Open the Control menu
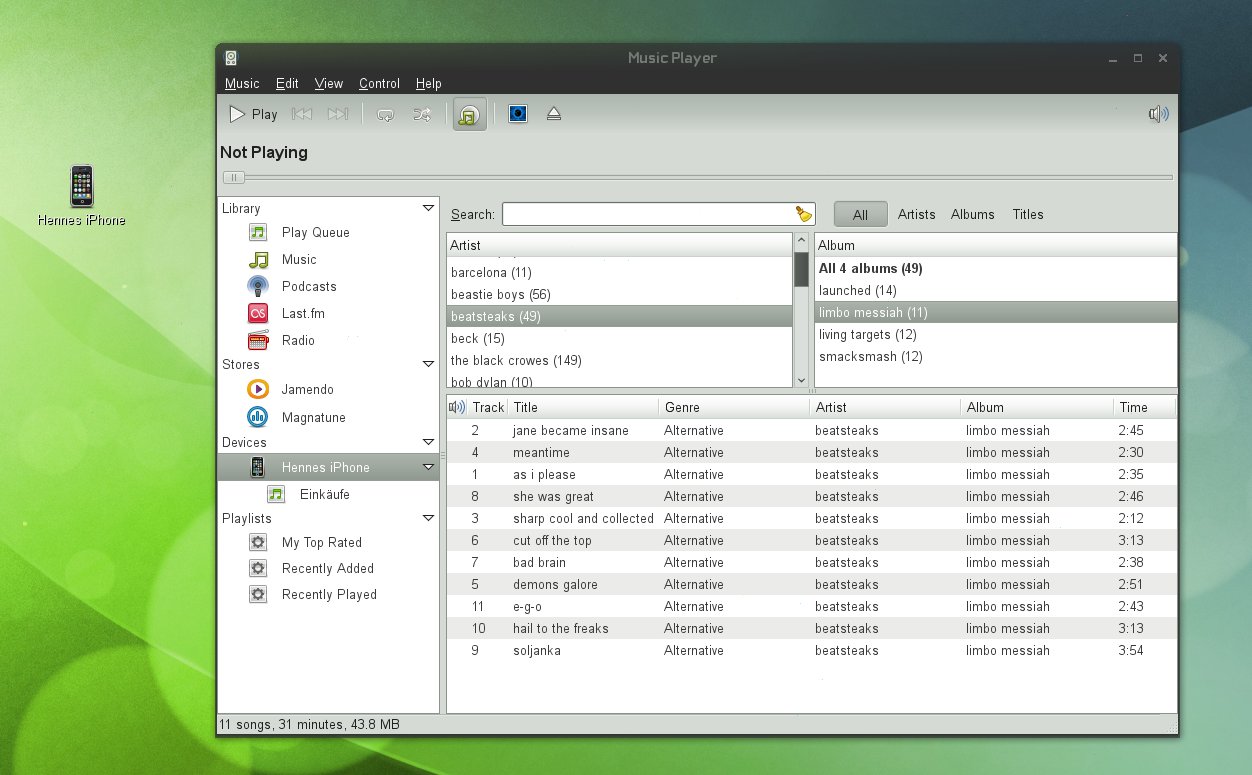The width and height of the screenshot is (1252, 775). click(379, 84)
